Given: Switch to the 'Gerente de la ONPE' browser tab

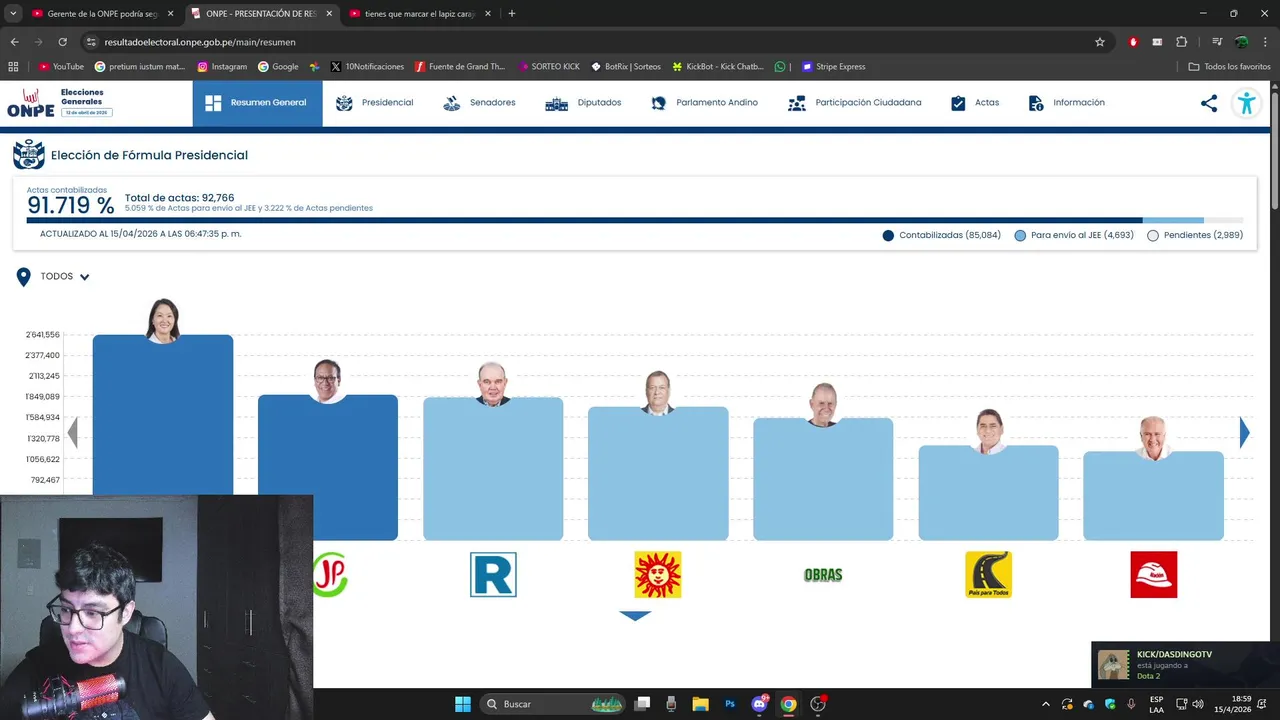Looking at the screenshot, I should coord(103,14).
